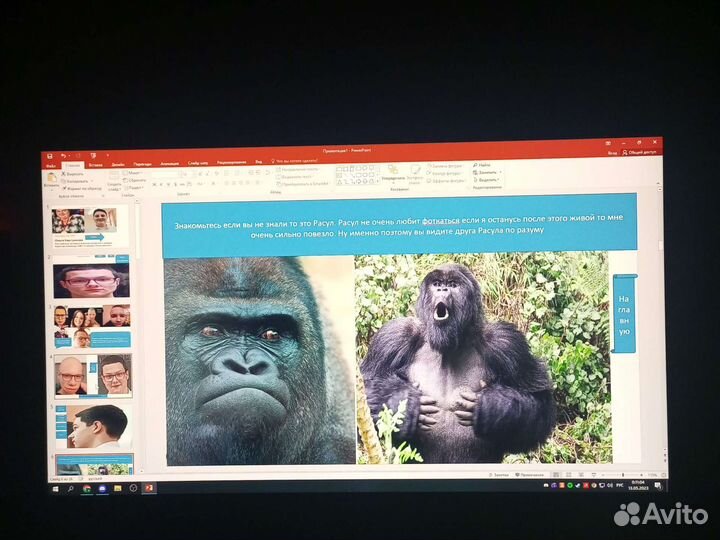Open Windows Start menu
720x540 pixels.
[56, 489]
